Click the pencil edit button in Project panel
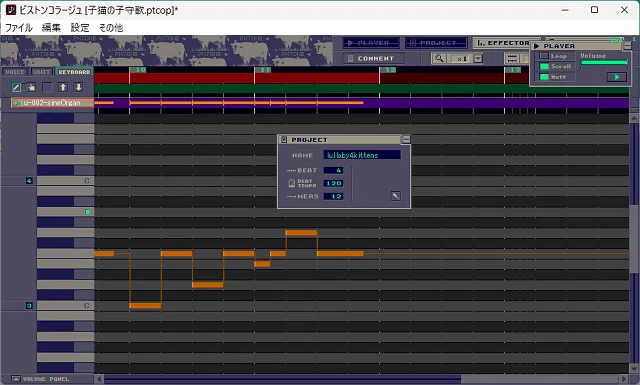 point(396,196)
